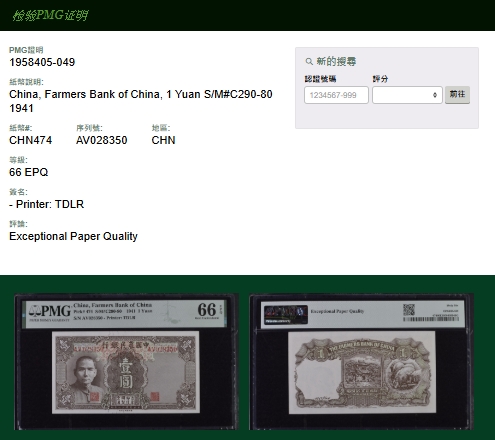Open the banknote back image thumbnail
This screenshot has height=440, width=495.
(x=361, y=362)
